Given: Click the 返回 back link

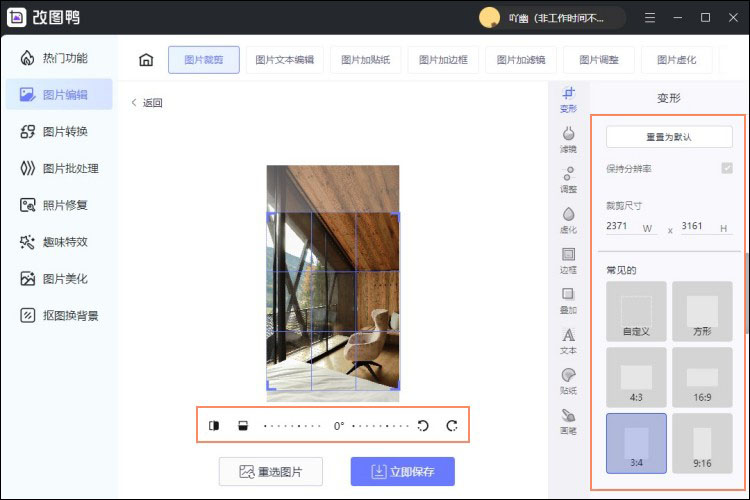Looking at the screenshot, I should (147, 103).
